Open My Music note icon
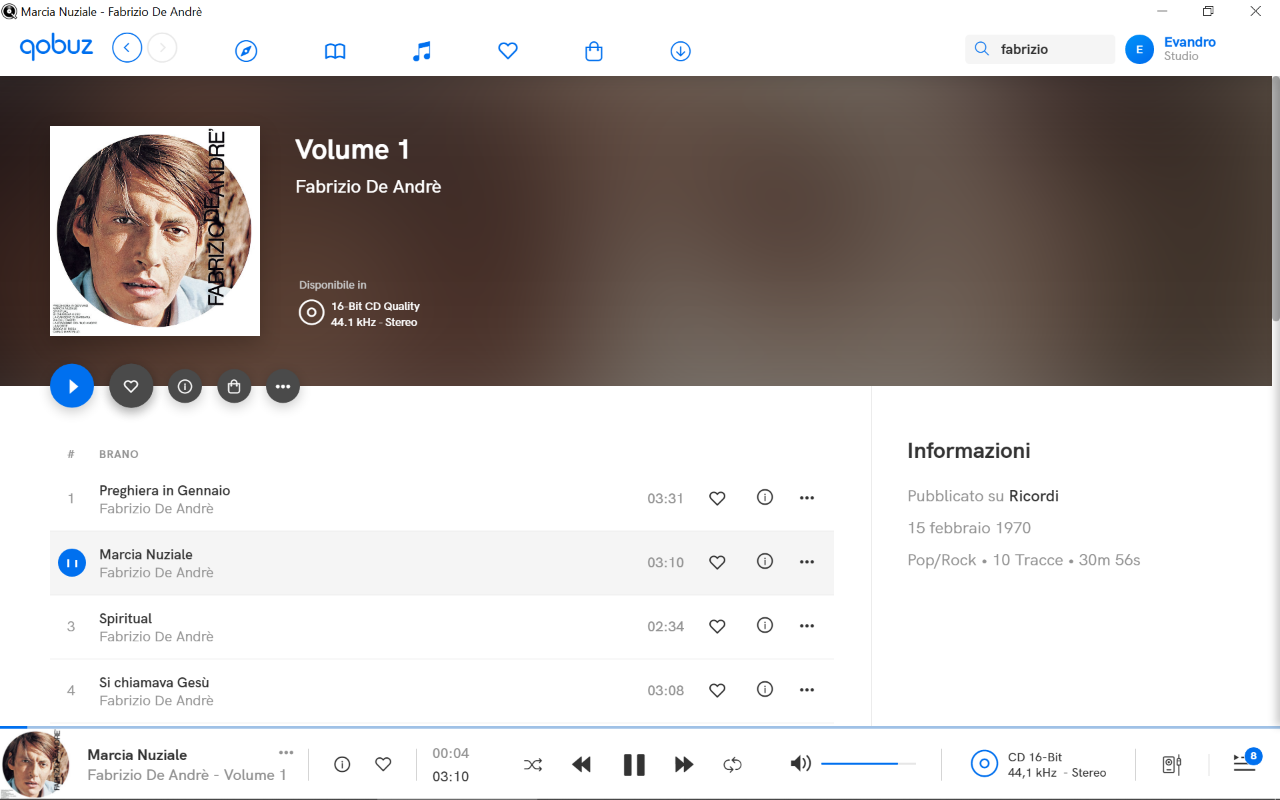 (422, 51)
